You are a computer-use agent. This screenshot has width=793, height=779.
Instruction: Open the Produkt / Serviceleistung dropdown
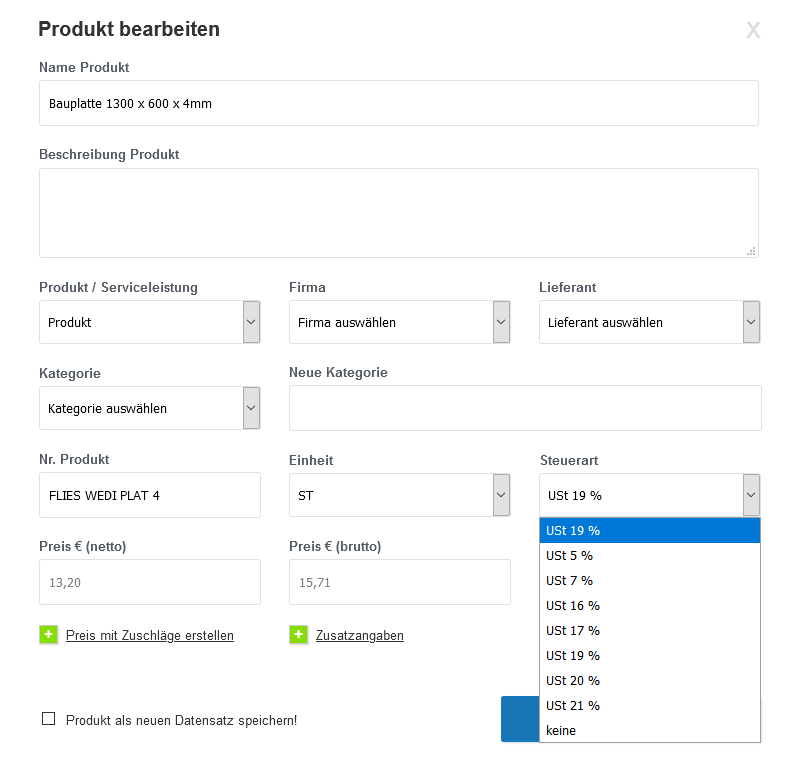tap(150, 322)
